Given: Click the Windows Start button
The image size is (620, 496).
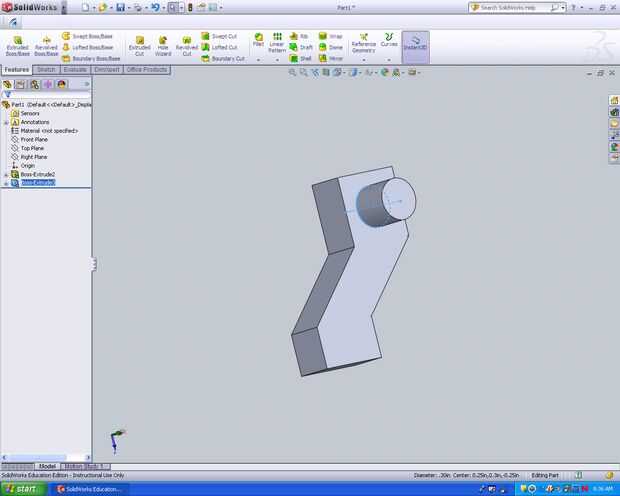Looking at the screenshot, I should (x=23, y=489).
